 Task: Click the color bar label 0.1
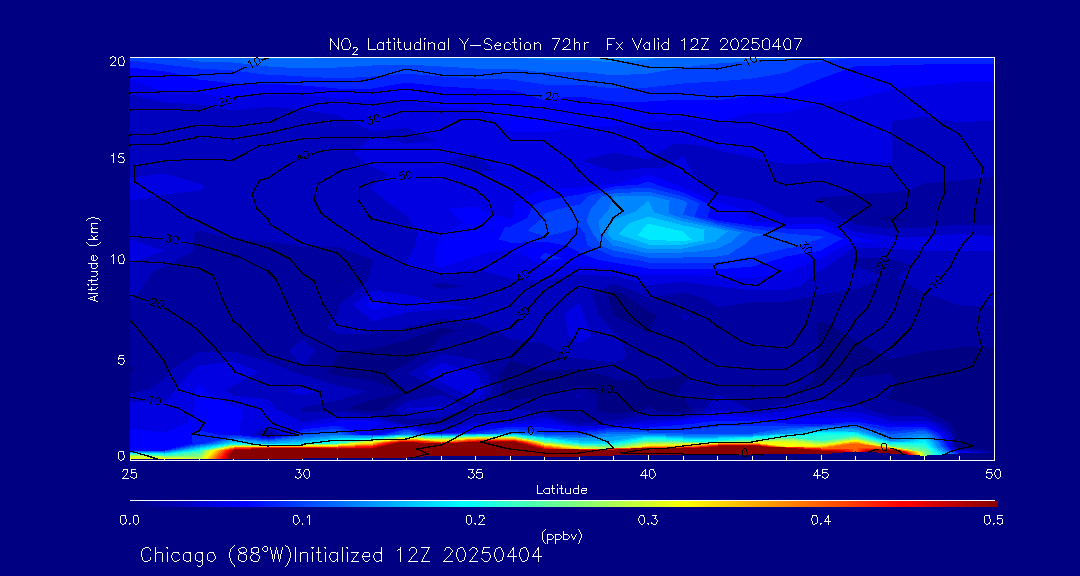(302, 520)
